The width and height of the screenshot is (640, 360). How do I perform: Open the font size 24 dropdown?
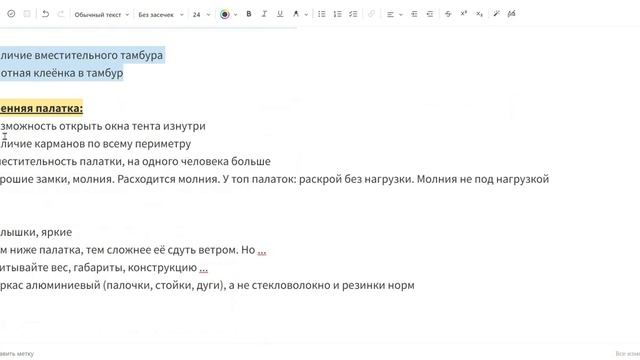pos(201,14)
